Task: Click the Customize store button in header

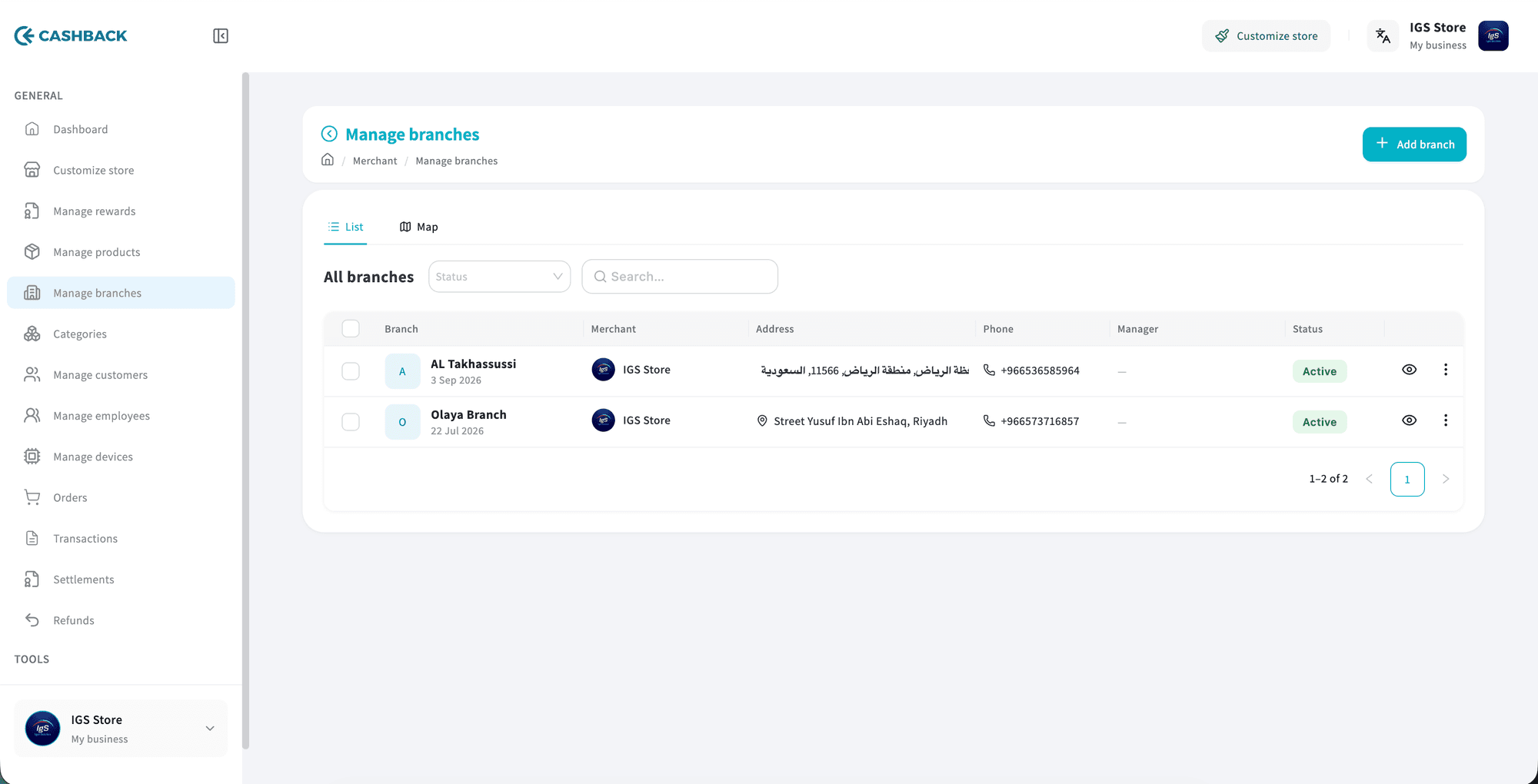Action: [x=1266, y=36]
